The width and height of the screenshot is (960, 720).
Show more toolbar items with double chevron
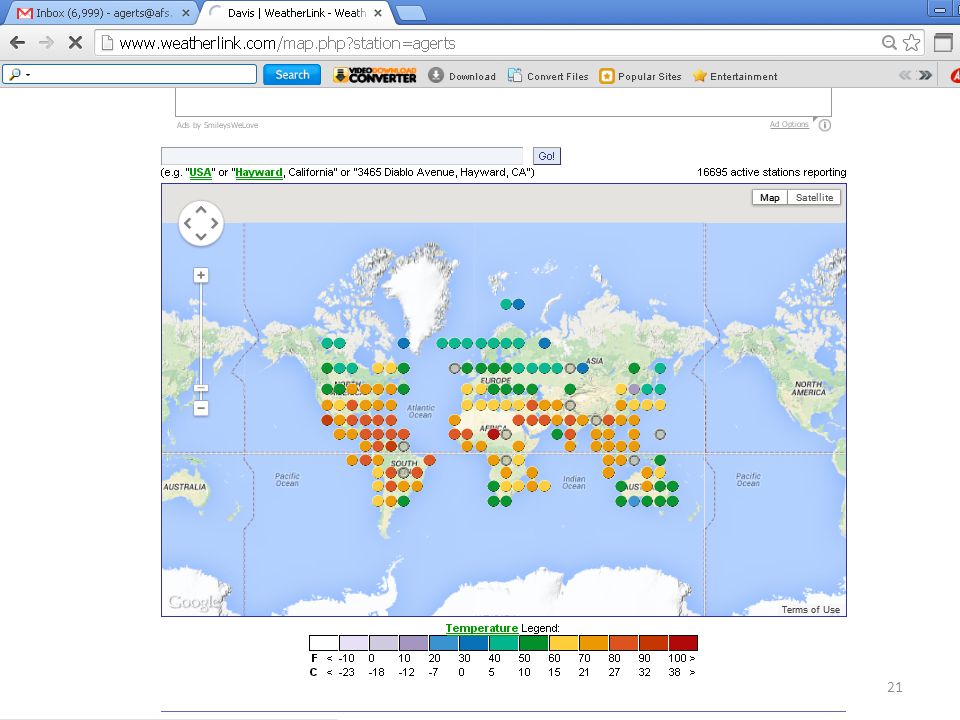(925, 75)
